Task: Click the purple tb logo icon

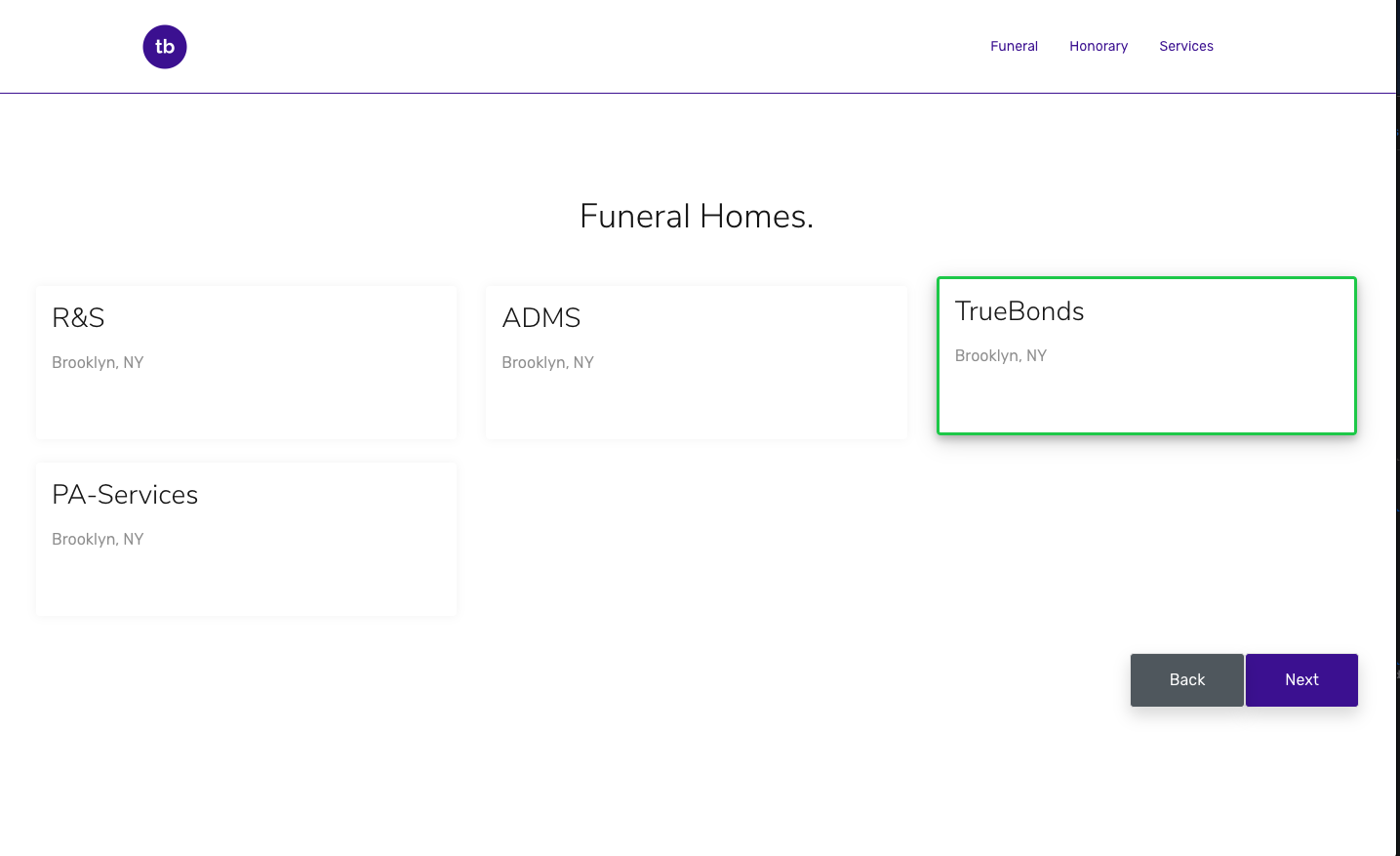Action: pos(165,47)
